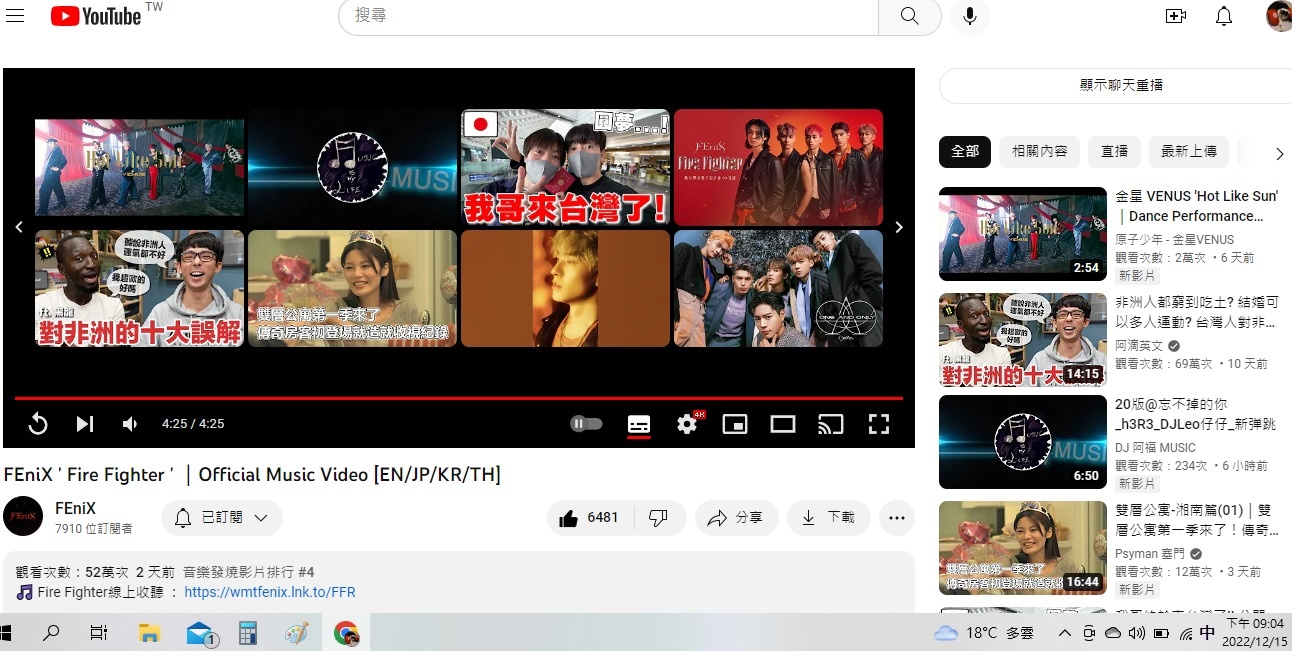Open 阿滴英文 channel from sidebar
Image resolution: width=1292 pixels, height=651 pixels.
click(x=1140, y=345)
